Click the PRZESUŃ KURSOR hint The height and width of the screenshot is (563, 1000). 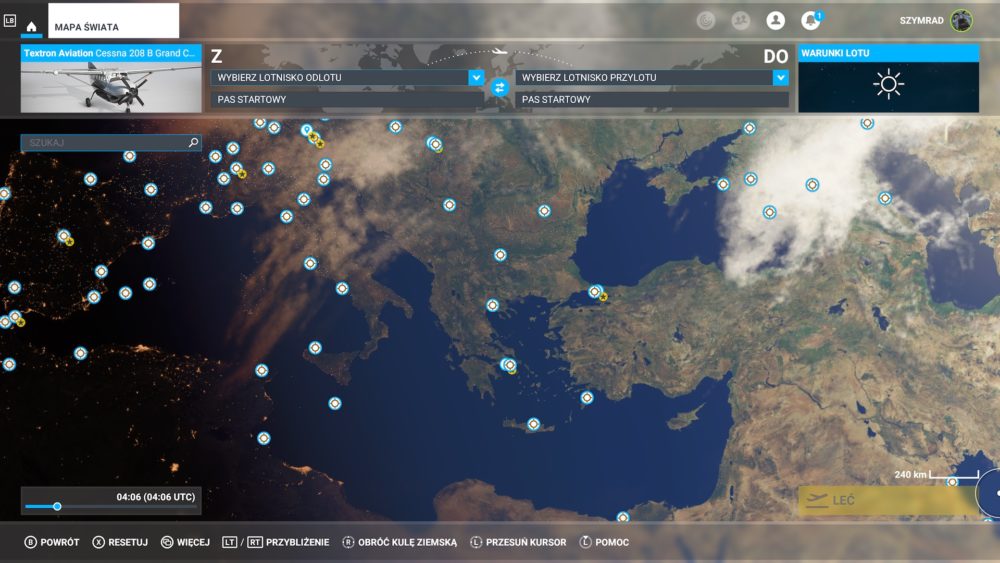518,542
